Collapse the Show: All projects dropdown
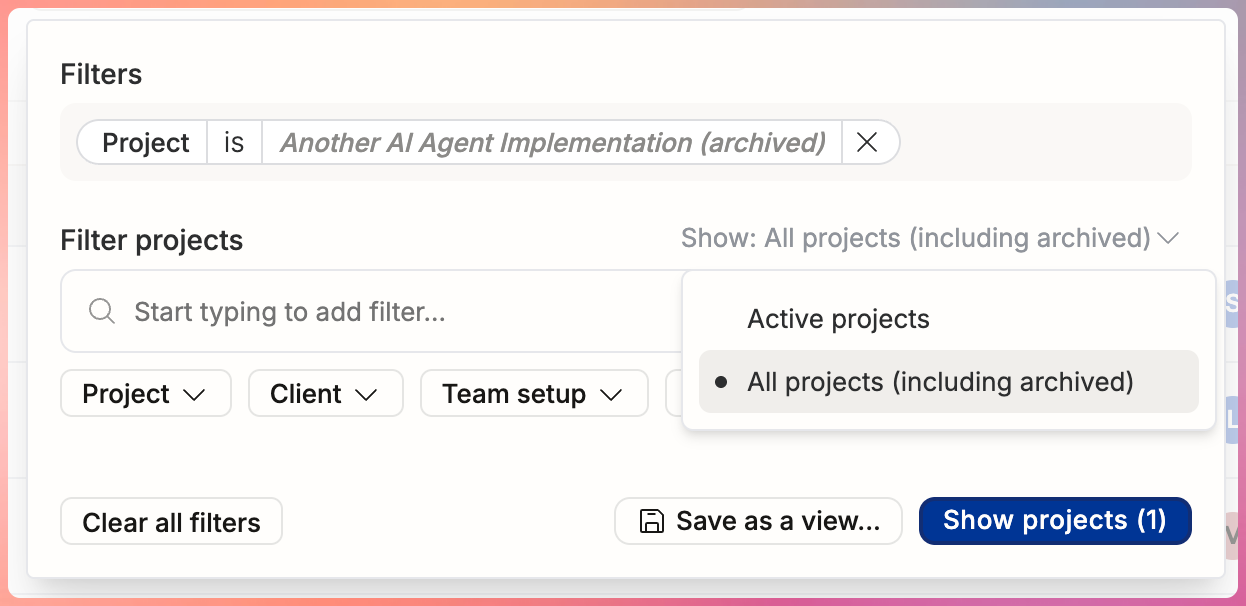Image resolution: width=1246 pixels, height=606 pixels. tap(930, 239)
